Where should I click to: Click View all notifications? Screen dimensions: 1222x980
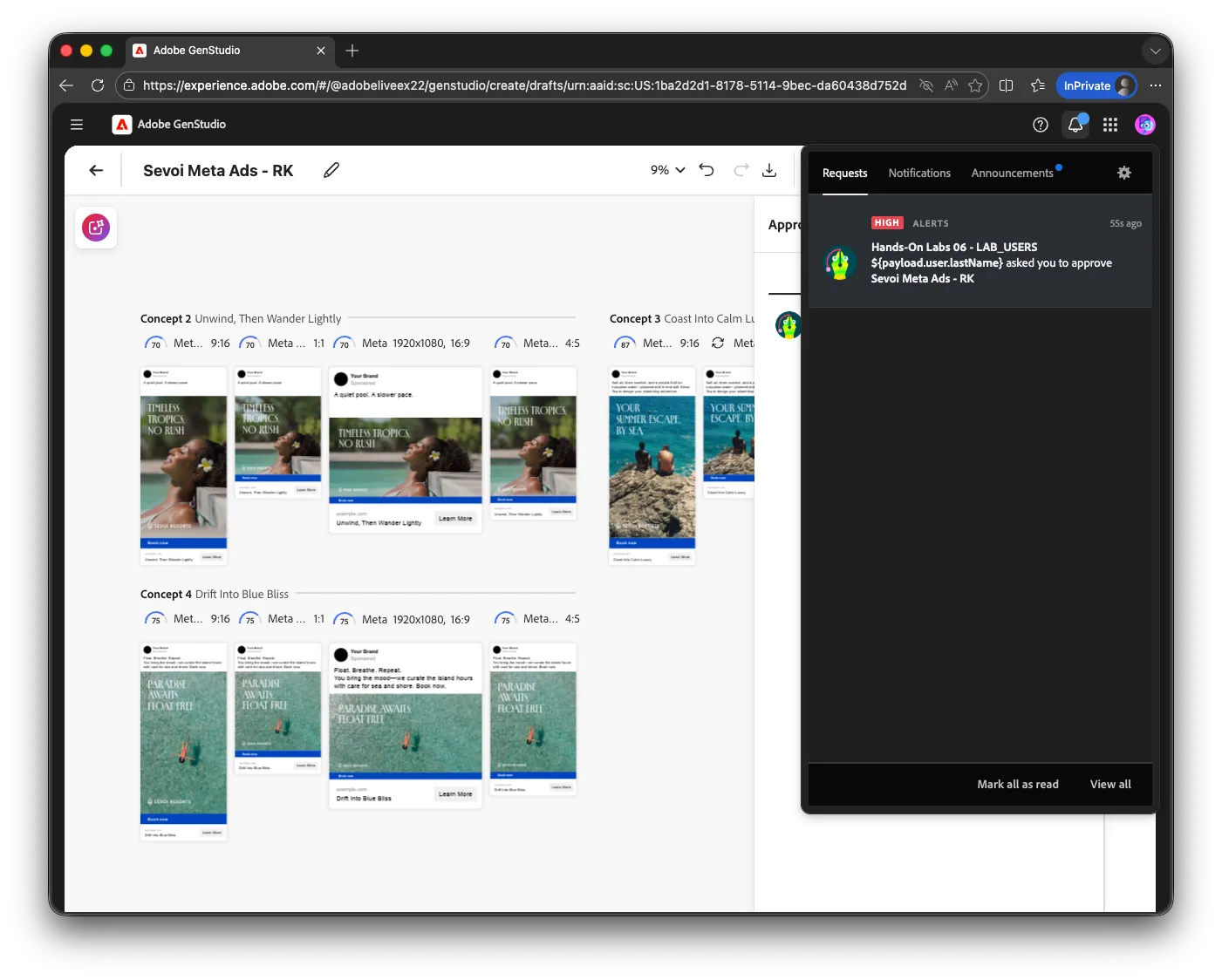click(1110, 785)
